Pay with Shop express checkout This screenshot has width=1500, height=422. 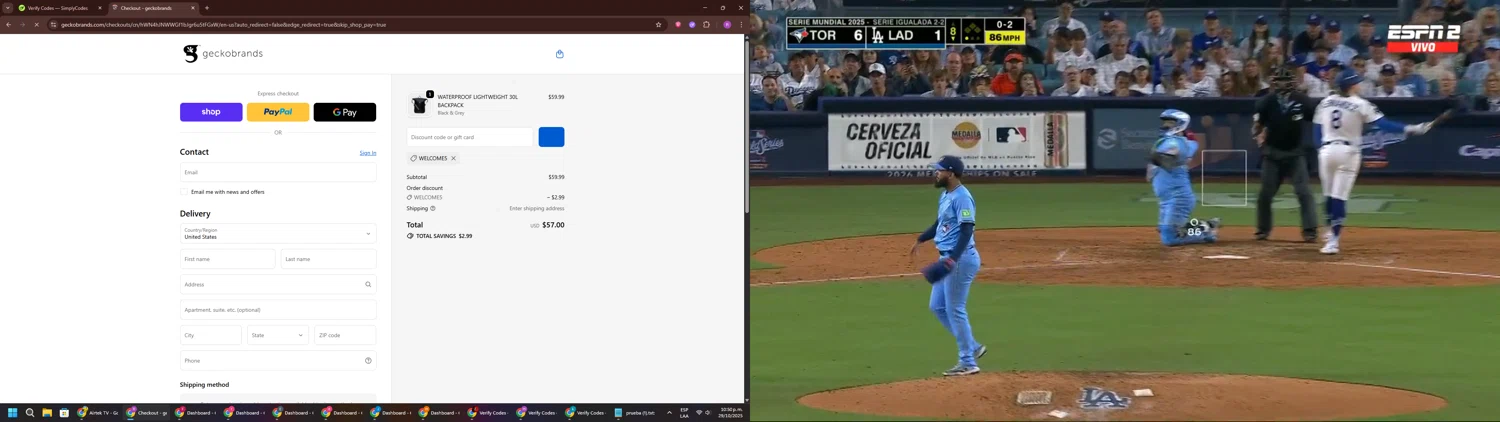tap(211, 112)
